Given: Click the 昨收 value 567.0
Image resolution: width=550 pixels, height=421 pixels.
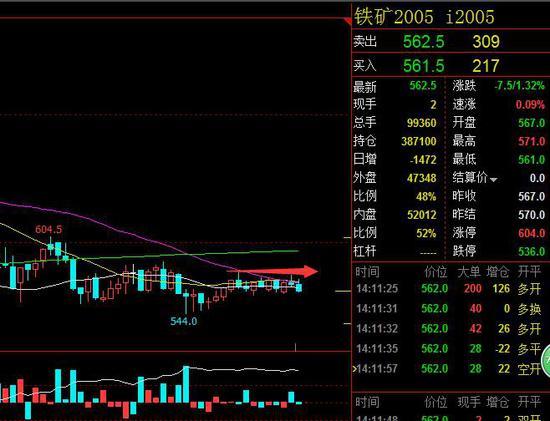Looking at the screenshot, I should pos(531,196).
